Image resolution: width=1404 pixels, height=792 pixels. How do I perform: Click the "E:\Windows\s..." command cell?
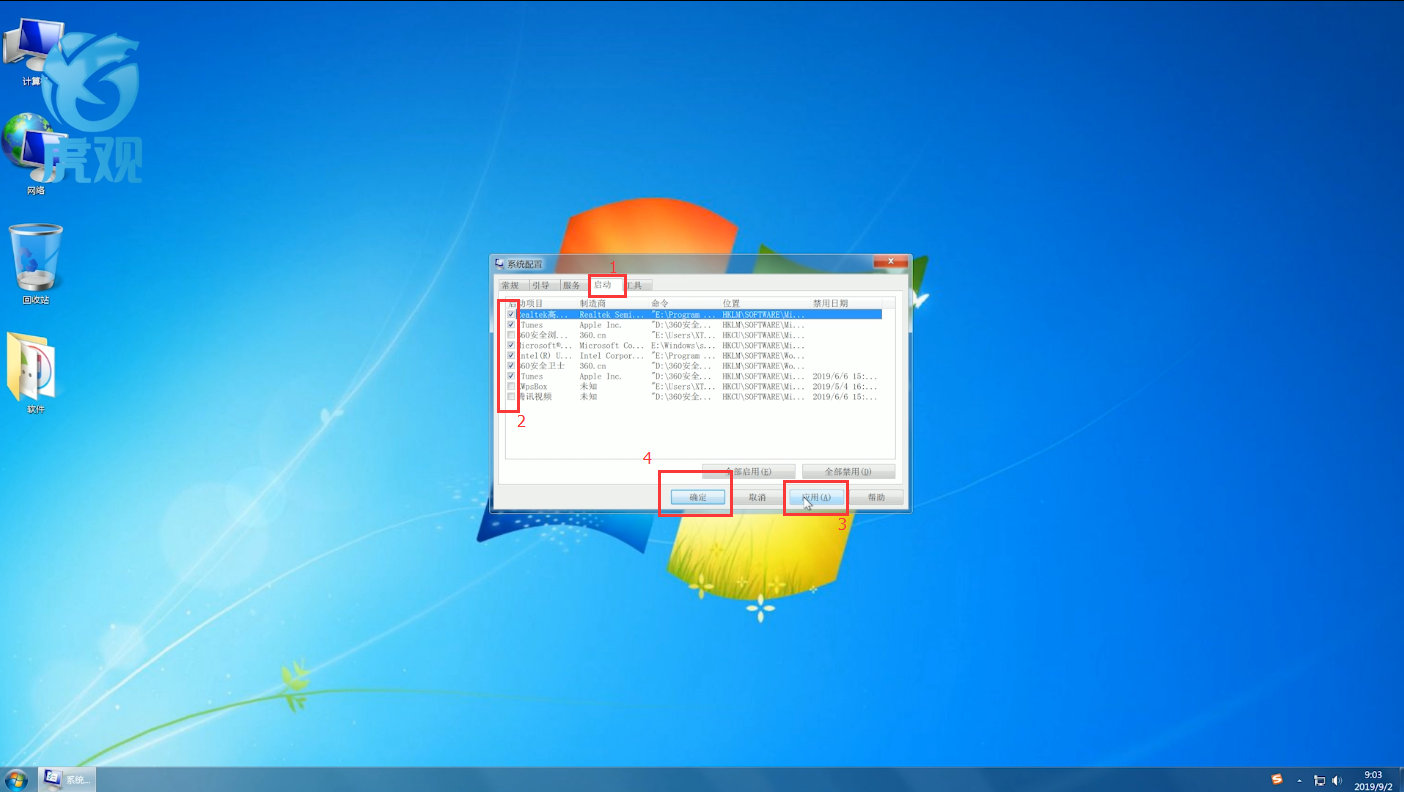[683, 345]
